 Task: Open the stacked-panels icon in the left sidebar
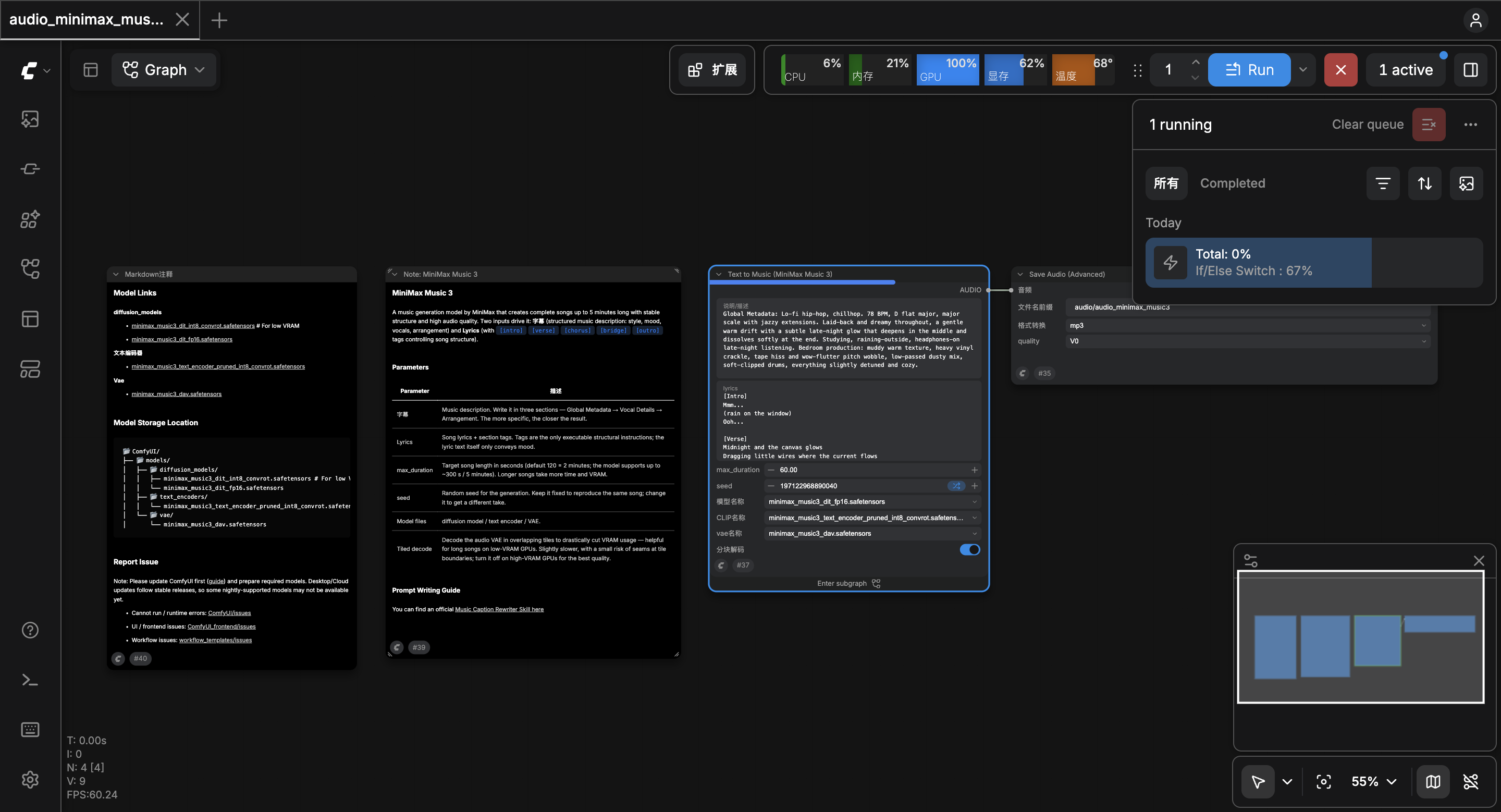[x=30, y=368]
